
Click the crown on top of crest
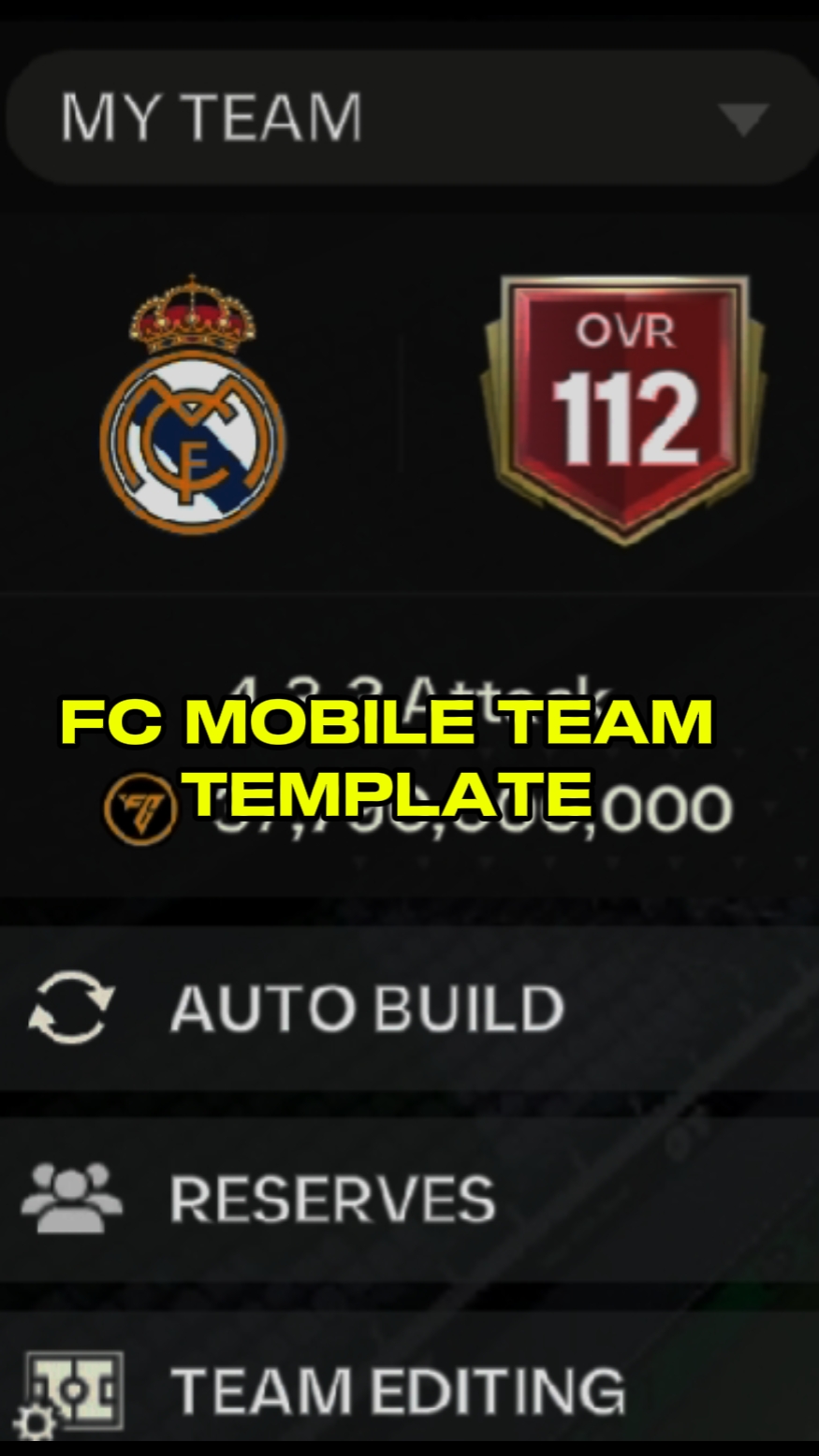tap(193, 314)
